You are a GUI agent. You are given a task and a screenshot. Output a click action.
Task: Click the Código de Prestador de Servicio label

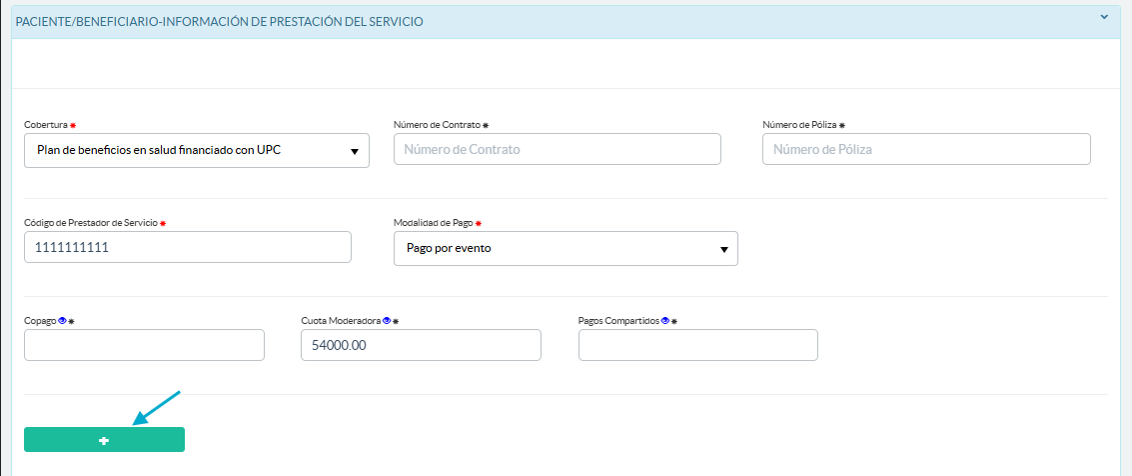point(90,222)
